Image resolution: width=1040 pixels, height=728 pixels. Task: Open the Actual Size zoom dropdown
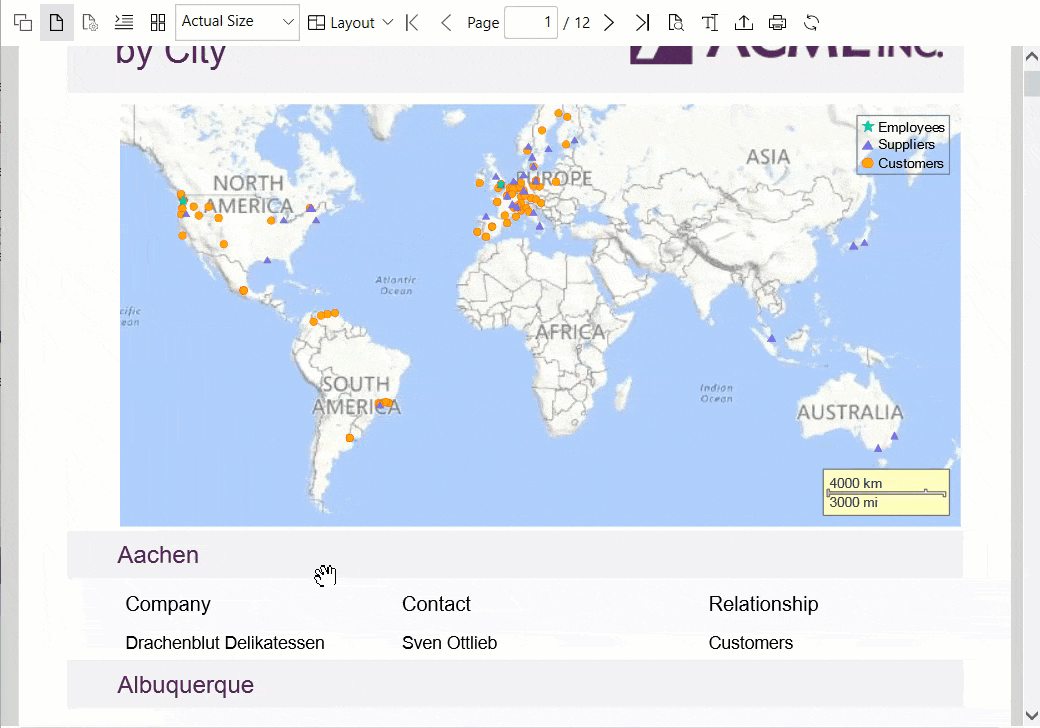[237, 22]
